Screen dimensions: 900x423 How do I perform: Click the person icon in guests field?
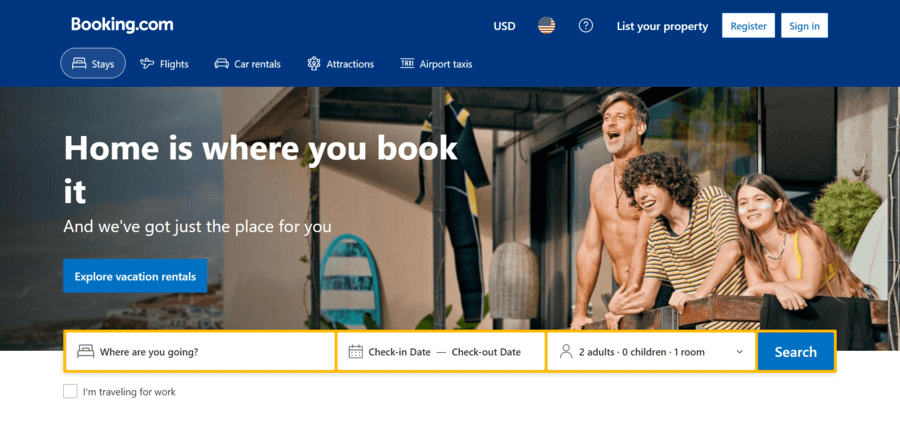coord(566,351)
